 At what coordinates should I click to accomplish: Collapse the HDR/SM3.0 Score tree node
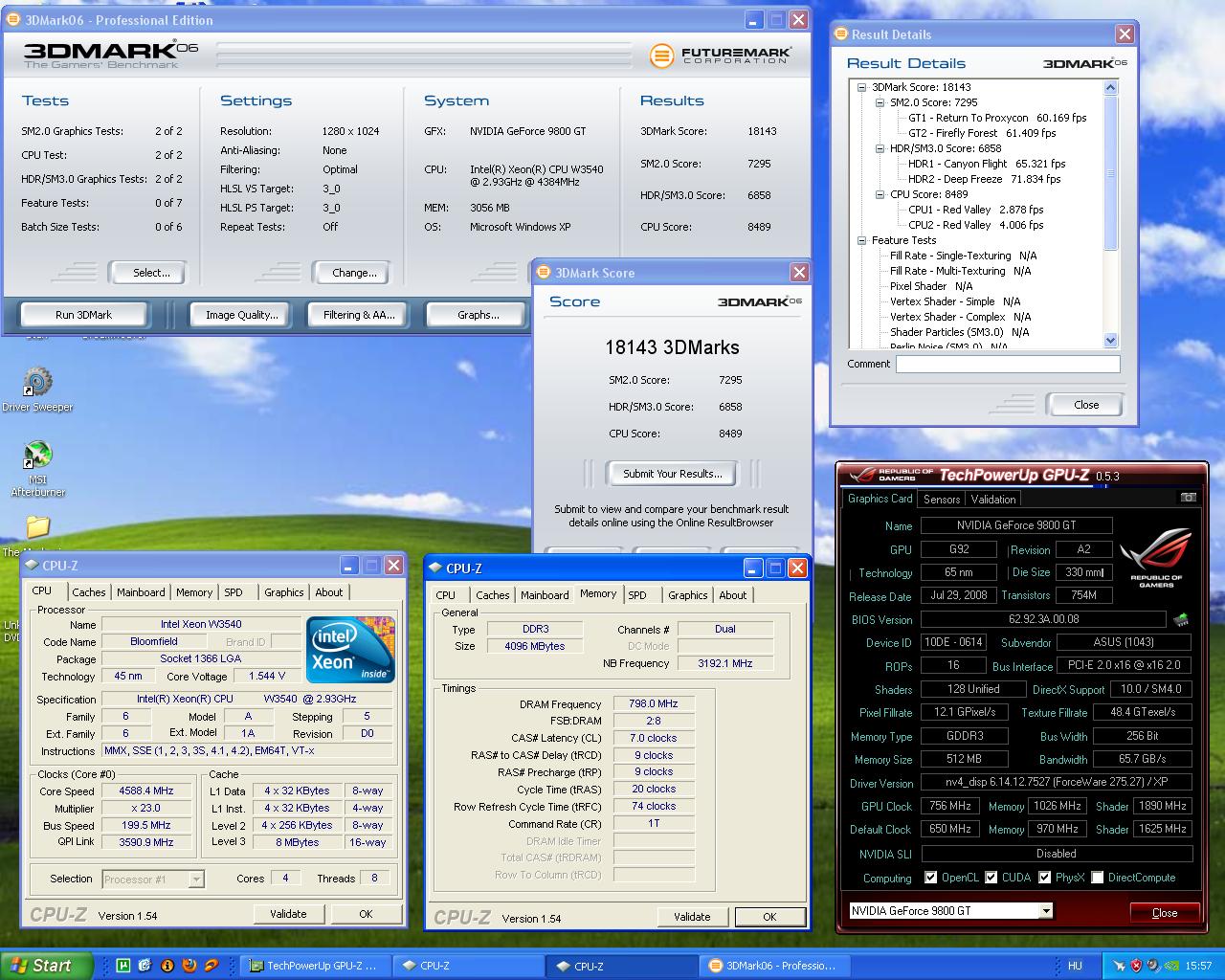pyautogui.click(x=880, y=148)
